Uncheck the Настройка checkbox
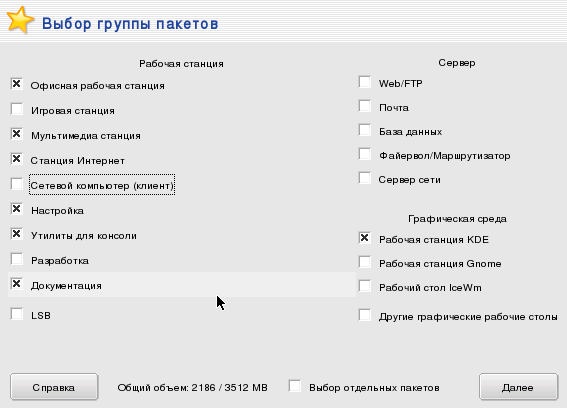The image size is (567, 408). pyautogui.click(x=17, y=209)
